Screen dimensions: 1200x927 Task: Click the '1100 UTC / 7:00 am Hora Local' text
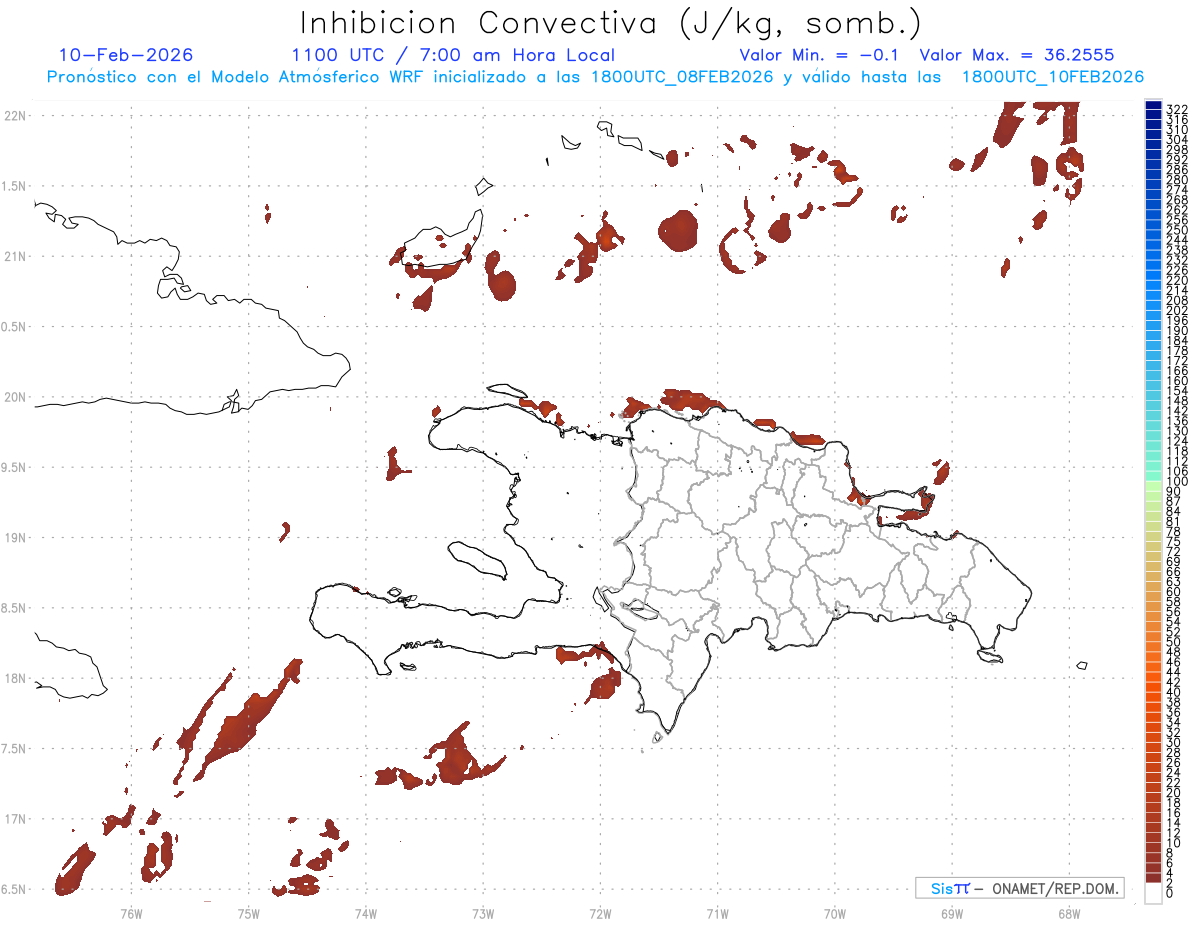coord(453,55)
